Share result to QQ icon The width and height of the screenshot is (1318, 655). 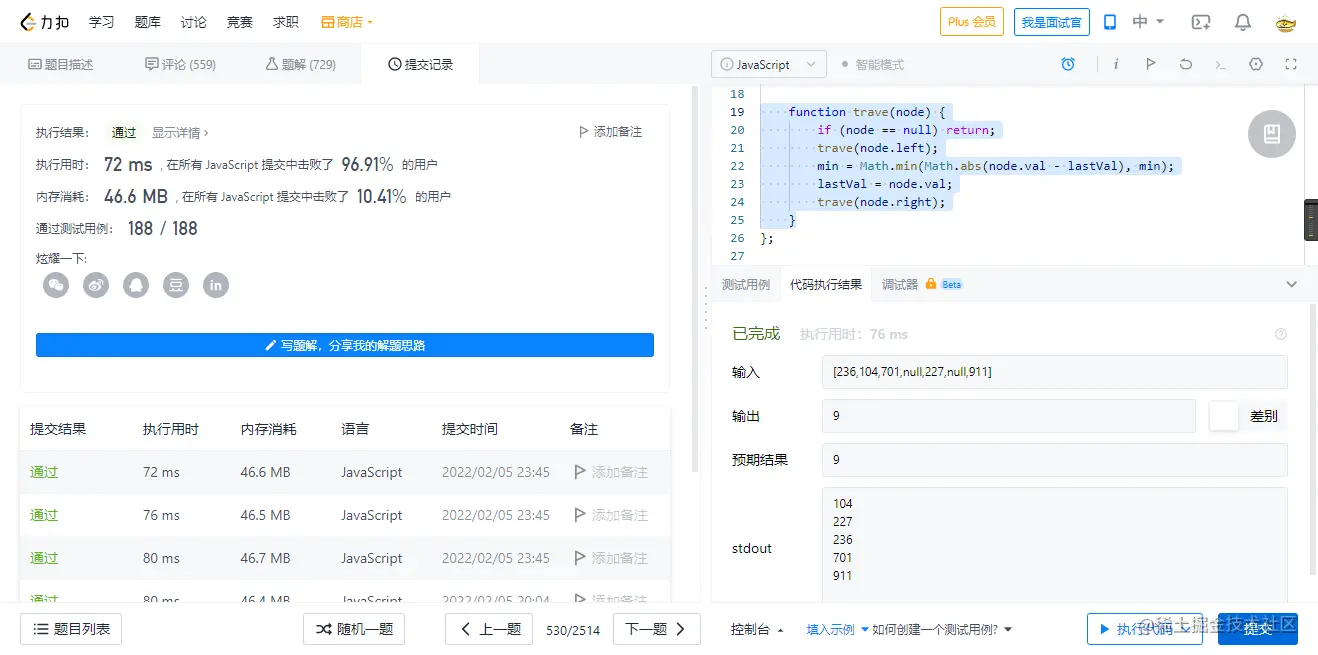point(136,285)
